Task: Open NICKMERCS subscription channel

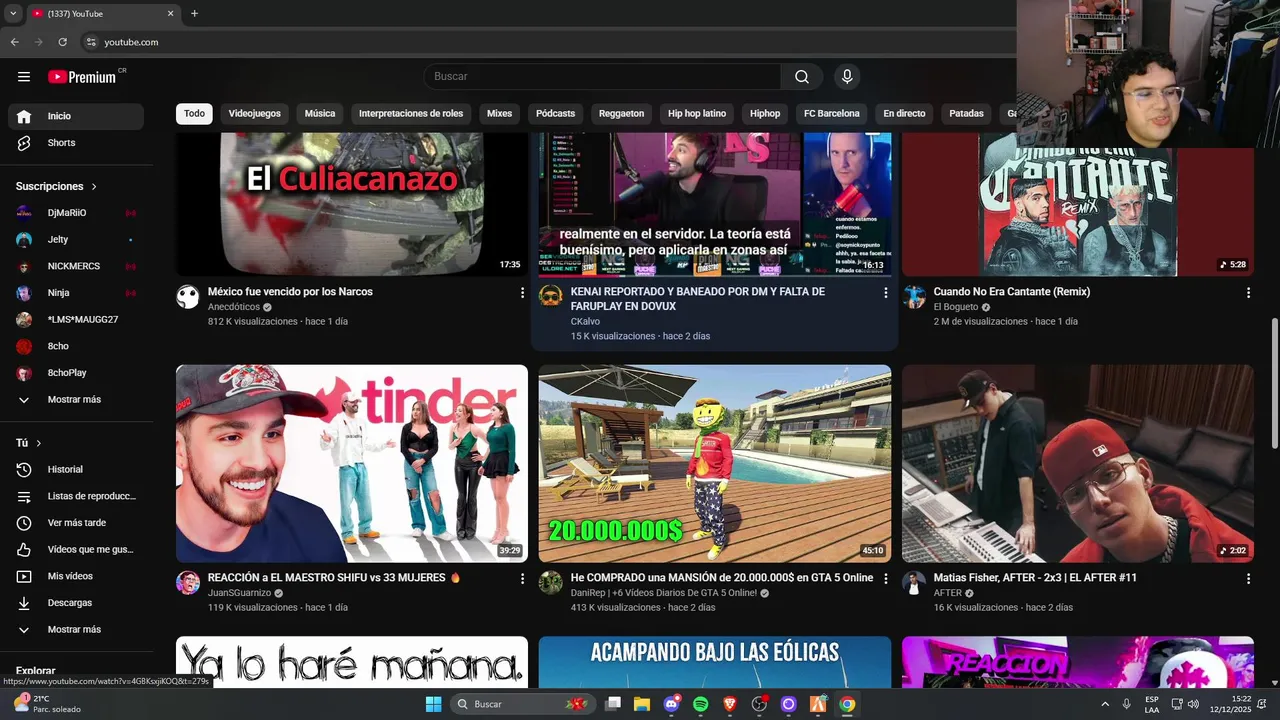Action: point(76,266)
